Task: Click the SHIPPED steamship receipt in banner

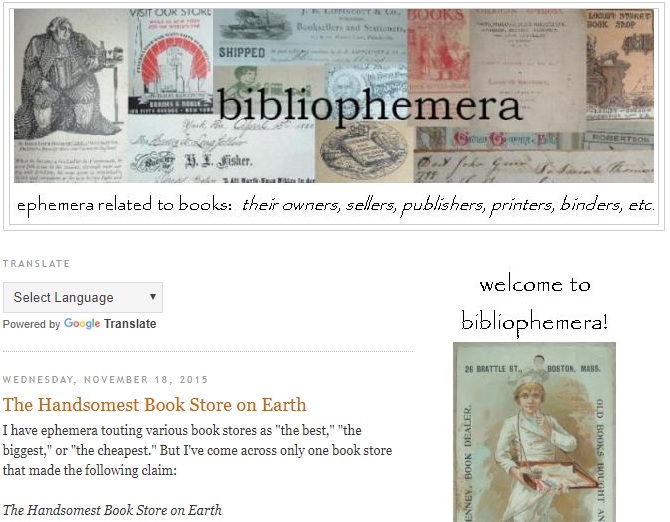Action: click(310, 38)
